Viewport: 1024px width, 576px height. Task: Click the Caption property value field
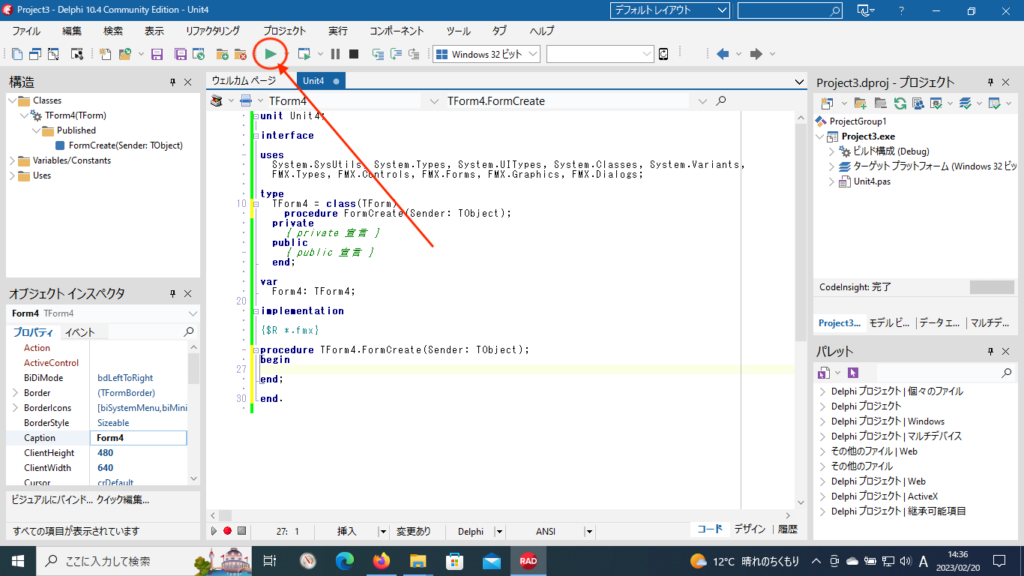(x=140, y=438)
